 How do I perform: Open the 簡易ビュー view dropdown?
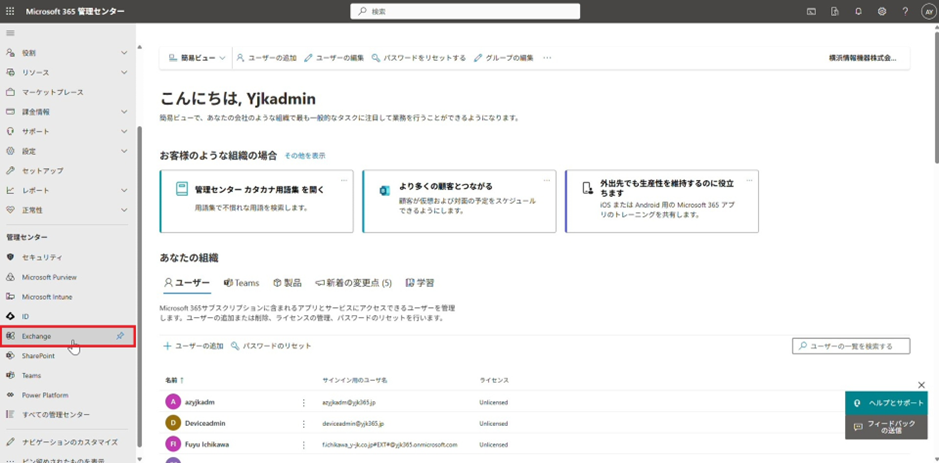(197, 58)
